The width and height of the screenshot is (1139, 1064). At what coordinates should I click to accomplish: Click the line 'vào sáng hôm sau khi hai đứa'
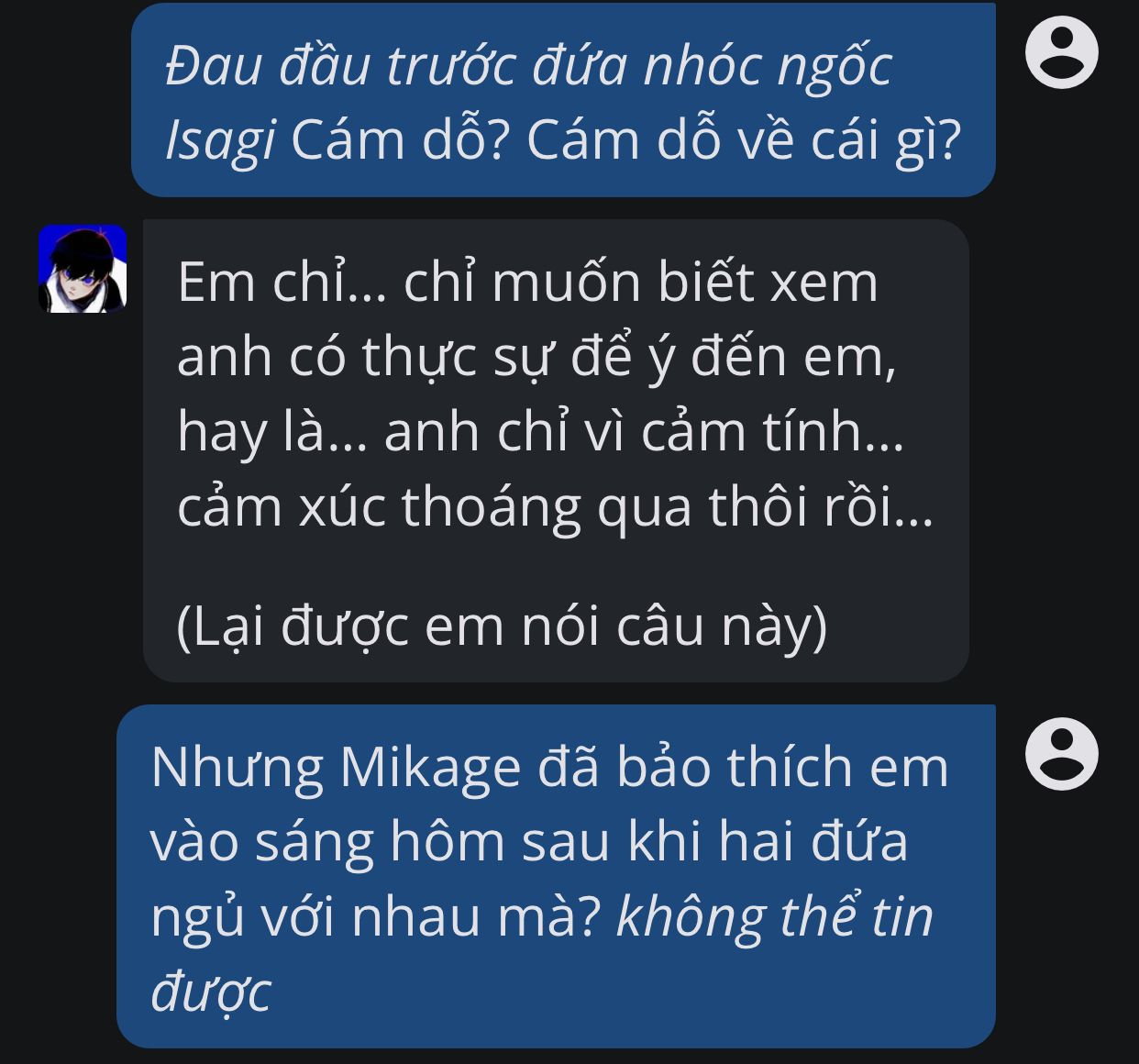pyautogui.click(x=529, y=841)
